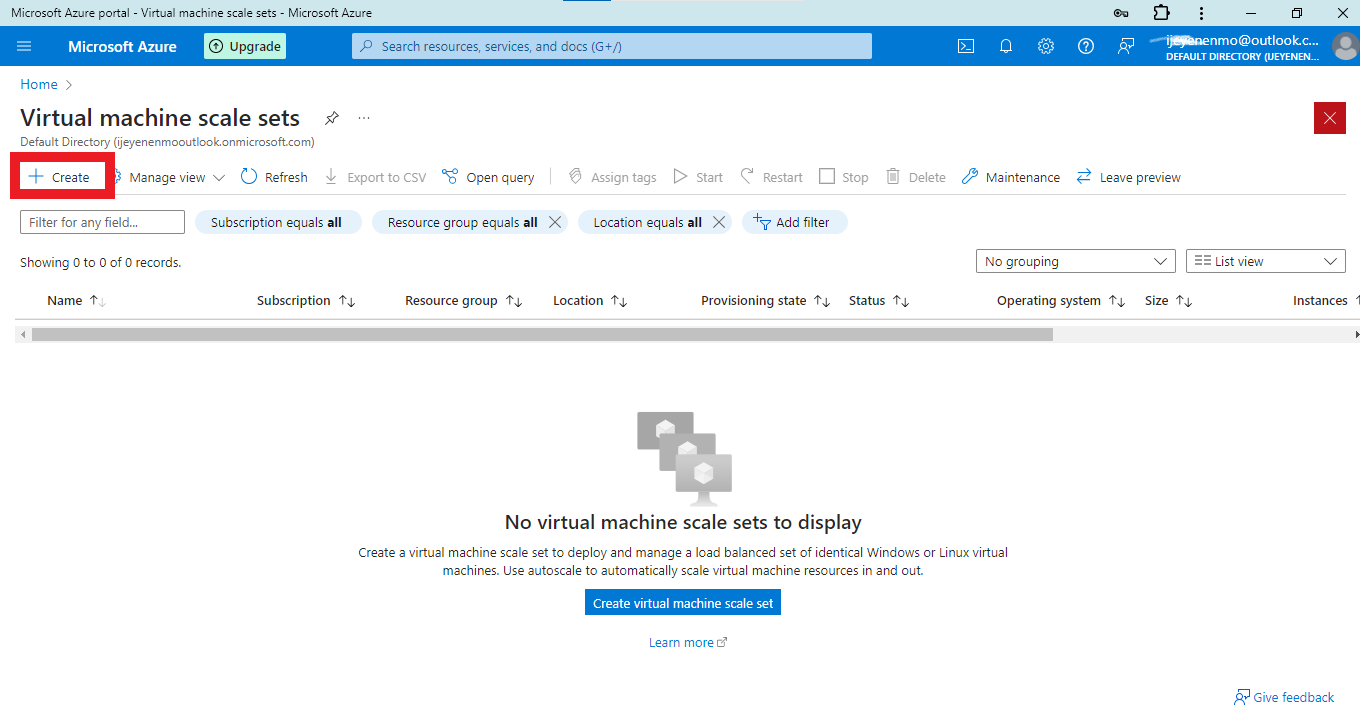Open the browser extensions puzzle icon

(1161, 13)
